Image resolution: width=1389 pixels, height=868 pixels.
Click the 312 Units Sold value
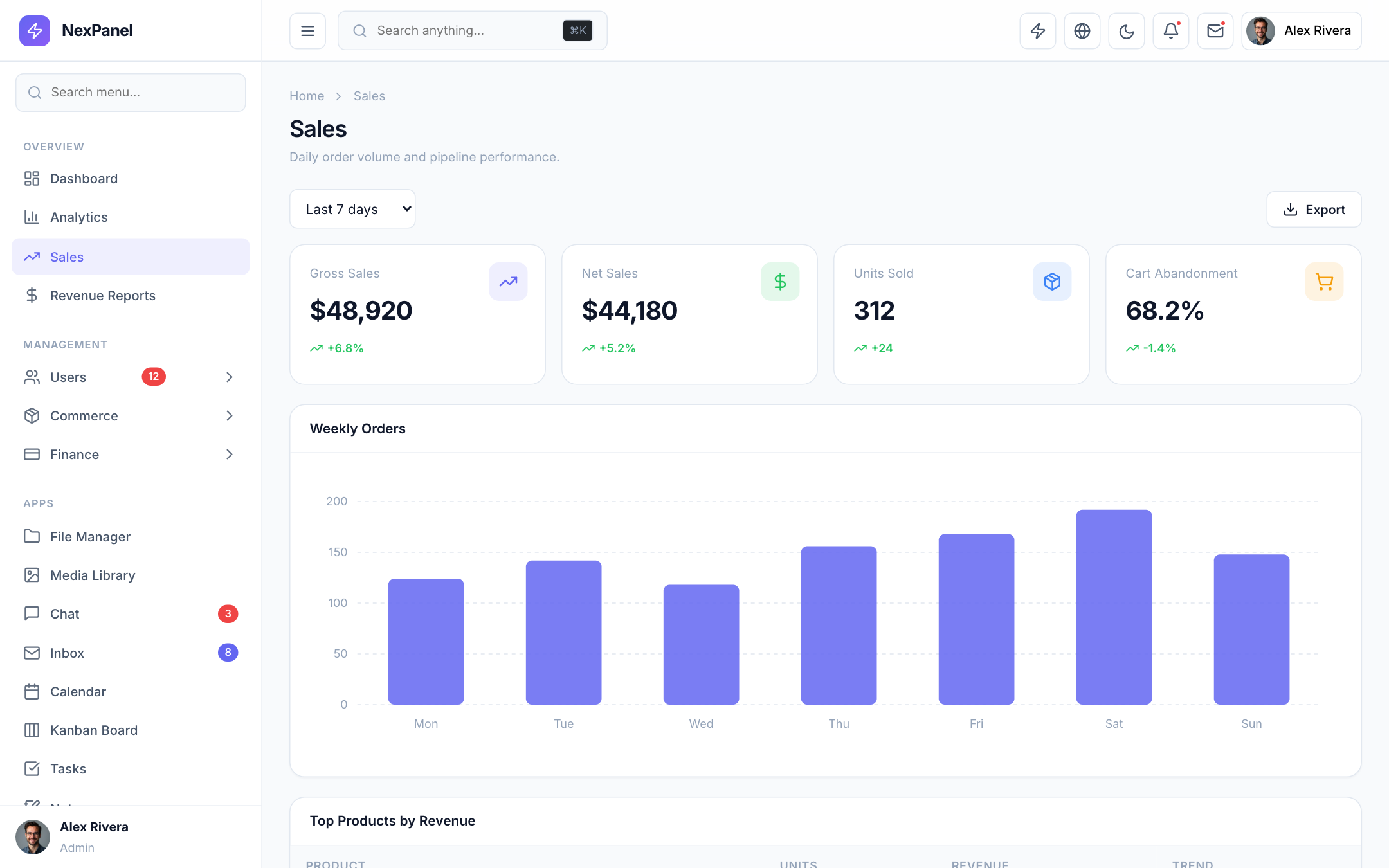[x=874, y=311]
